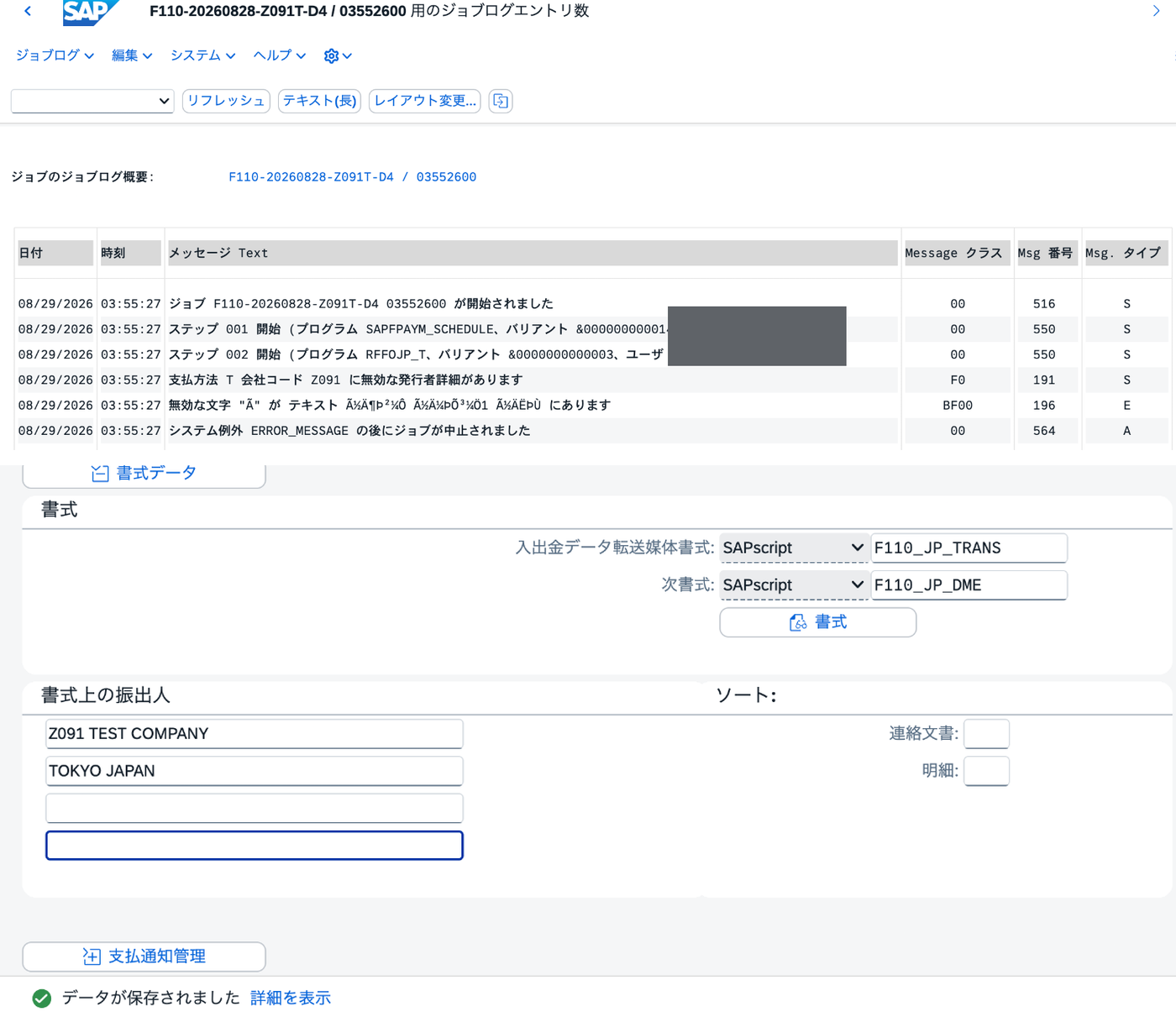Open the 詳細を表示 link
The width and height of the screenshot is (1176, 1017).
pyautogui.click(x=291, y=998)
